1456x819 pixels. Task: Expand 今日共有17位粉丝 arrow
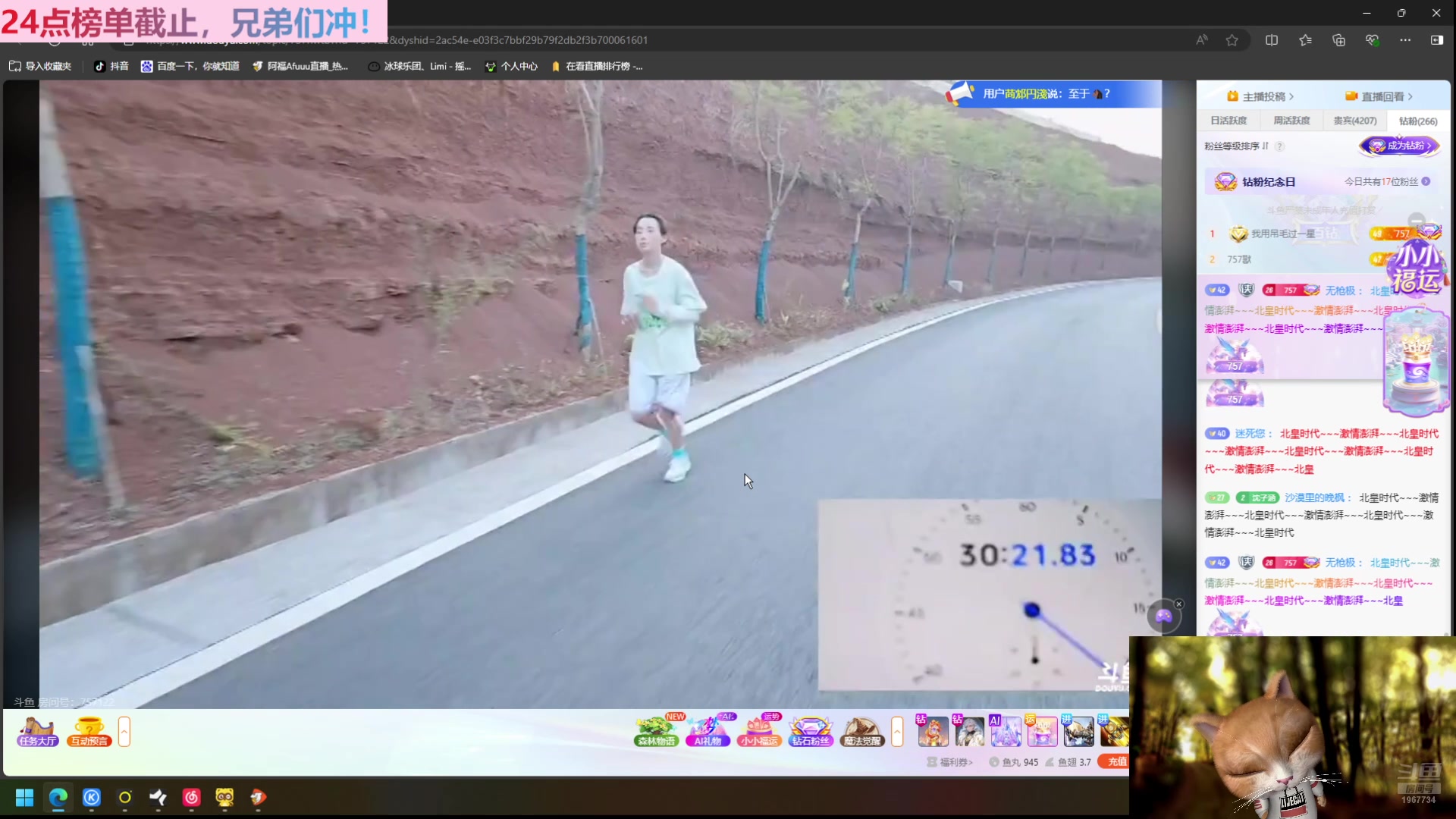coord(1426,181)
